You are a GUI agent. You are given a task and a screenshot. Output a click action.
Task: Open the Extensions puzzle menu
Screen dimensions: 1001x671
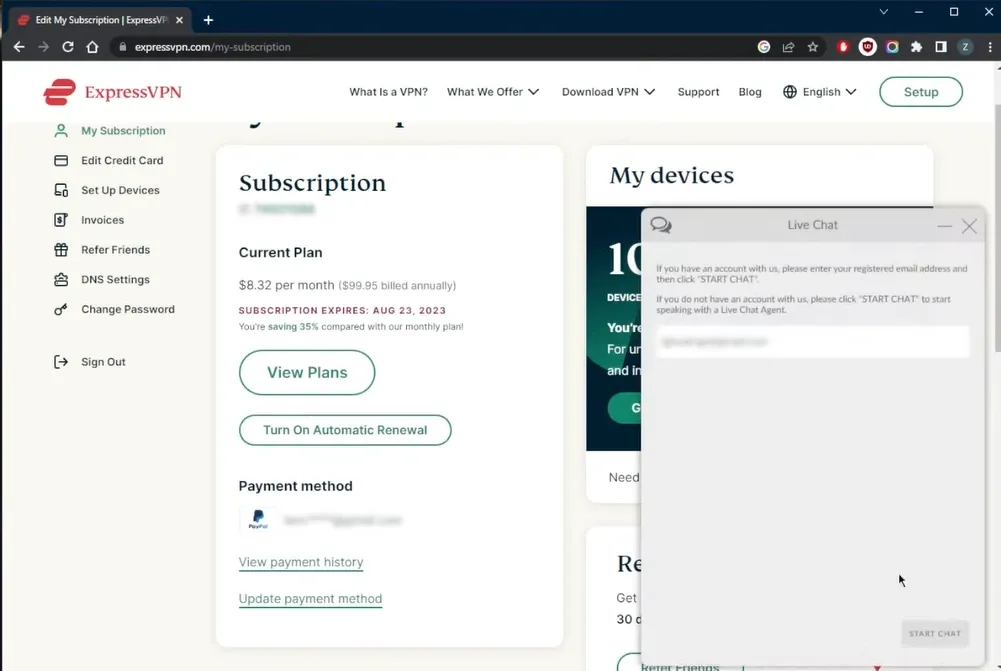tap(917, 47)
